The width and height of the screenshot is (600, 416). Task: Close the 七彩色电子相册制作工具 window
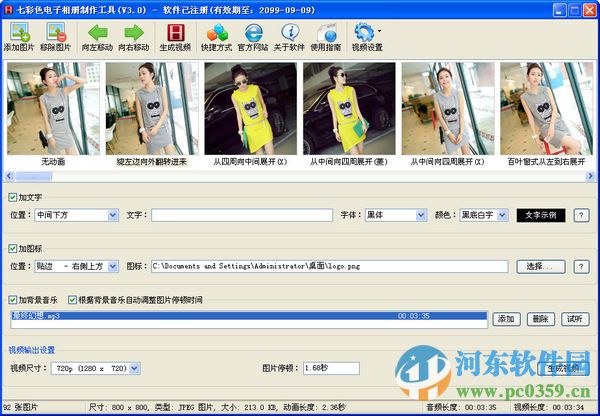[x=589, y=10]
